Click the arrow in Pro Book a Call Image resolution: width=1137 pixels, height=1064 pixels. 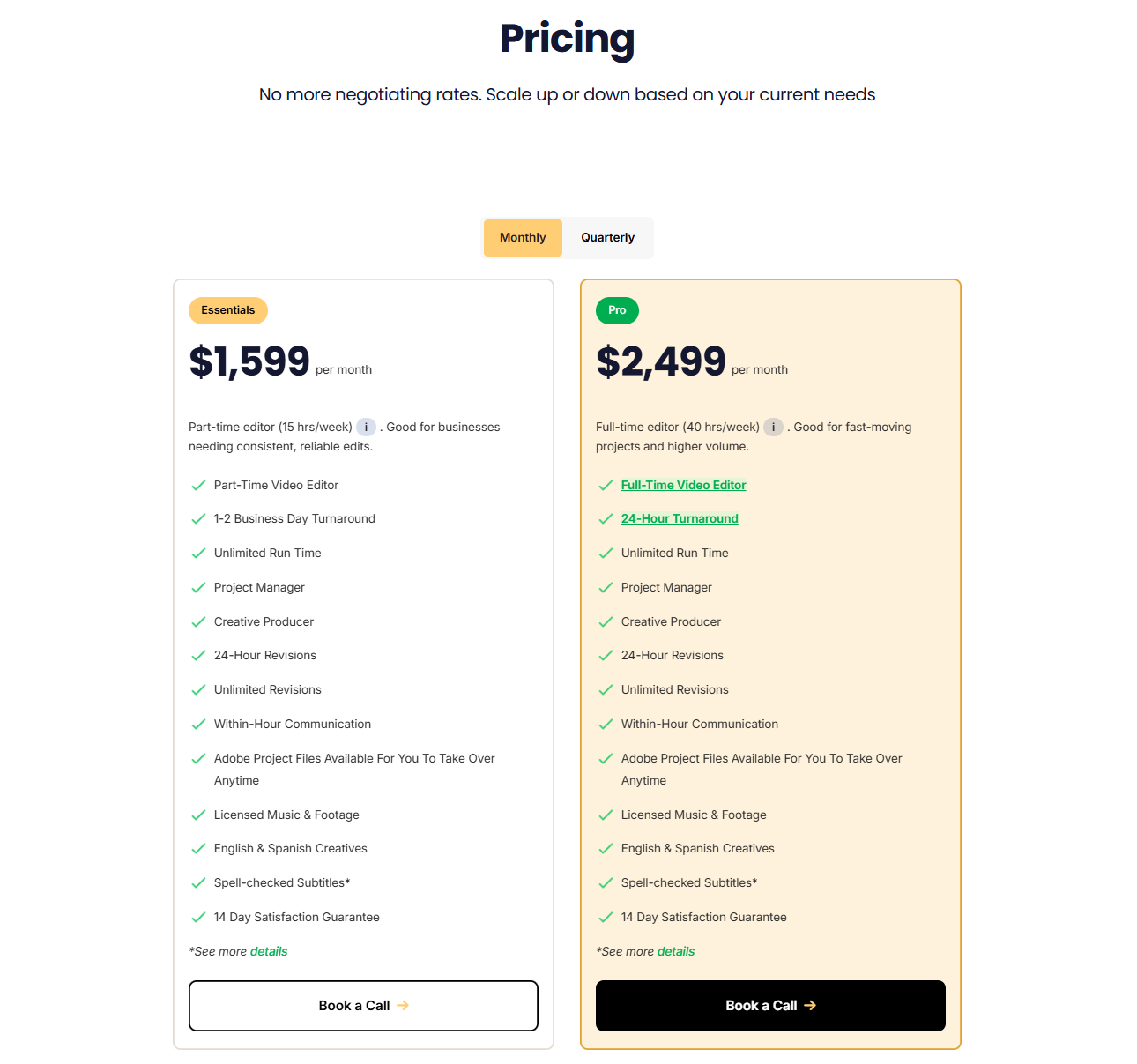click(810, 1005)
